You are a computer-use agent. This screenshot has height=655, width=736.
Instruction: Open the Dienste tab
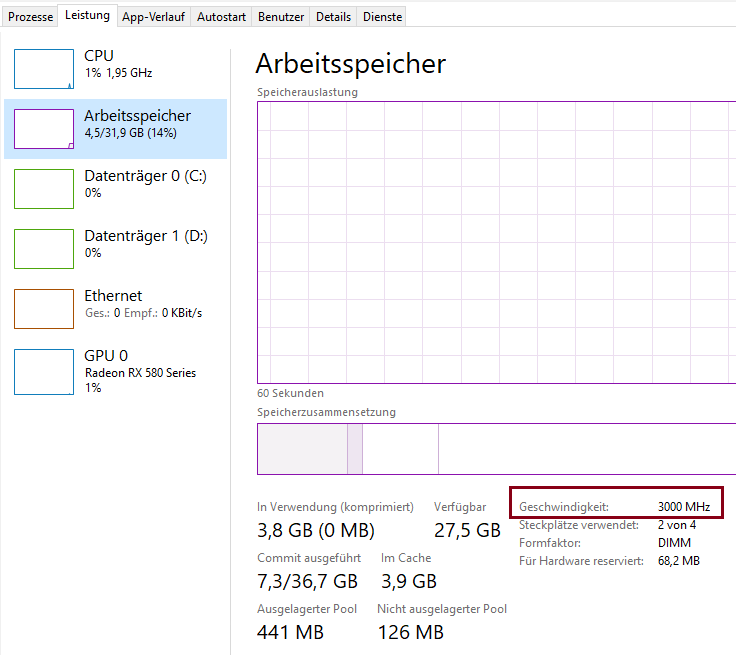click(x=382, y=17)
